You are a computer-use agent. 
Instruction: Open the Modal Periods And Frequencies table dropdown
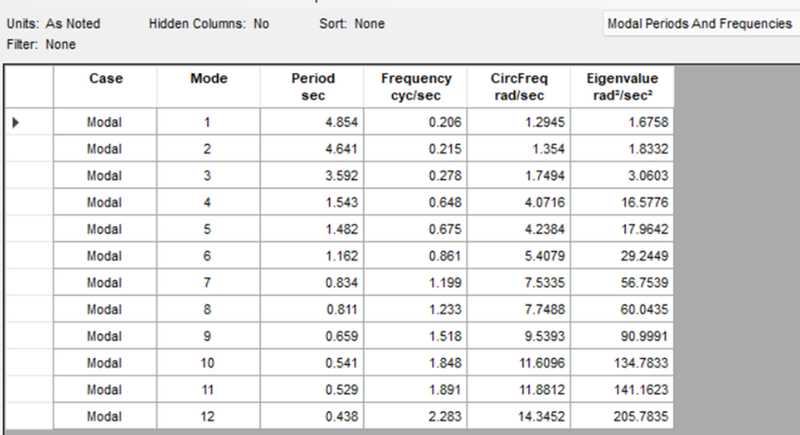click(x=702, y=24)
